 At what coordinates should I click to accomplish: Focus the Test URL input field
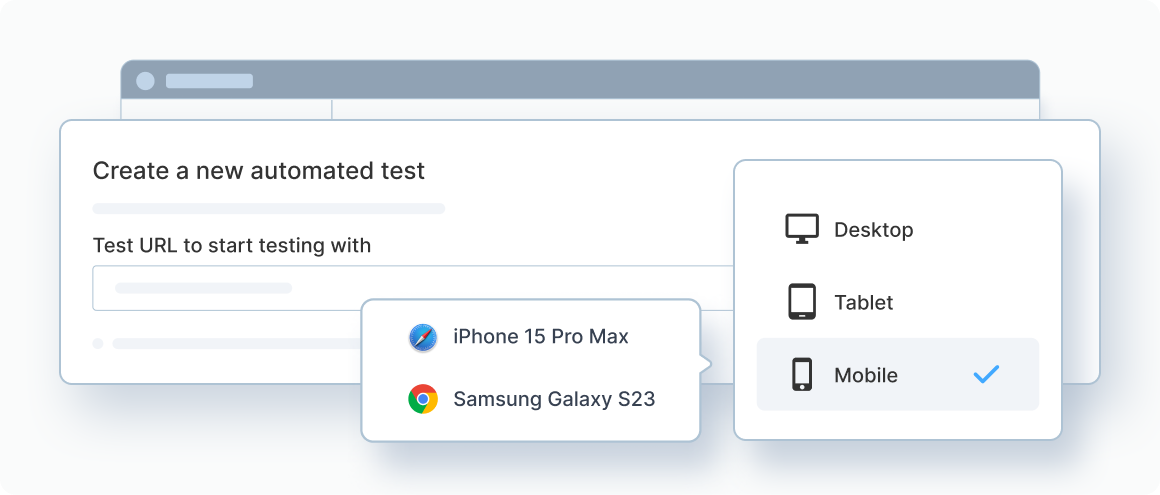pos(400,288)
